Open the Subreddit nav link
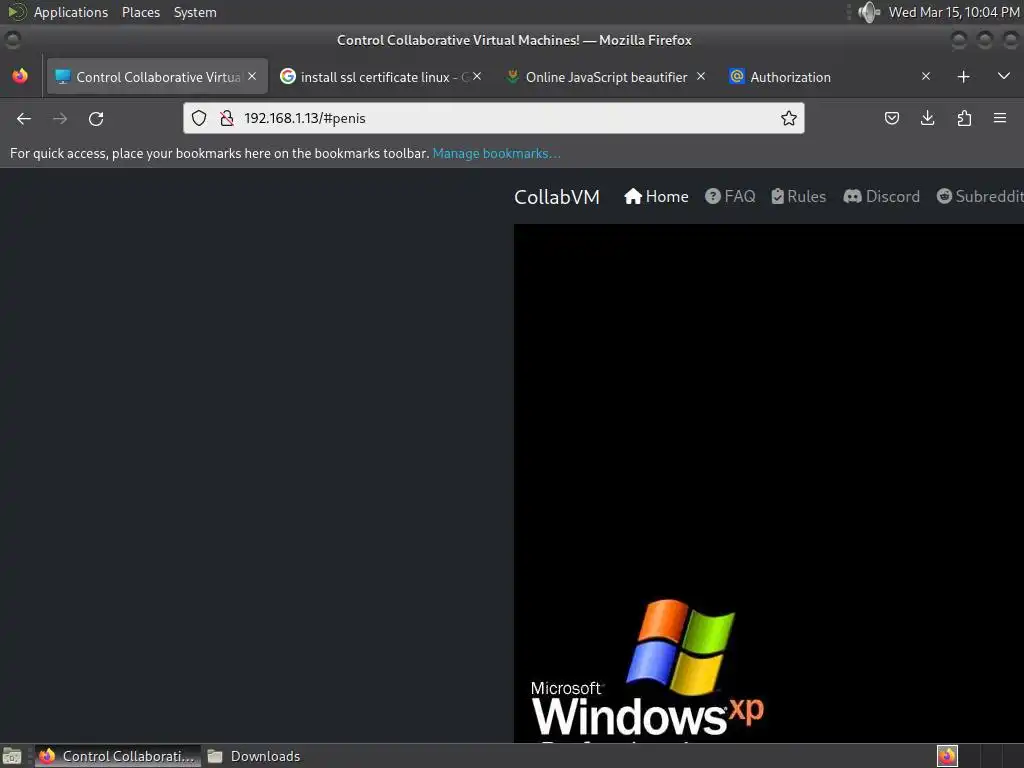 click(980, 197)
